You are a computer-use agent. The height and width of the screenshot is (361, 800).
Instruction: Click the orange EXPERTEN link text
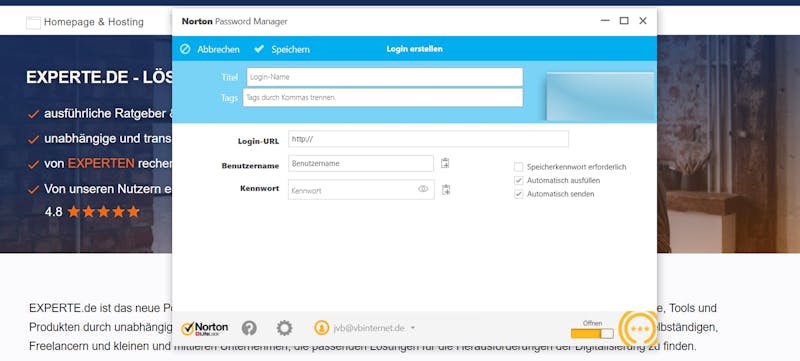tap(101, 163)
